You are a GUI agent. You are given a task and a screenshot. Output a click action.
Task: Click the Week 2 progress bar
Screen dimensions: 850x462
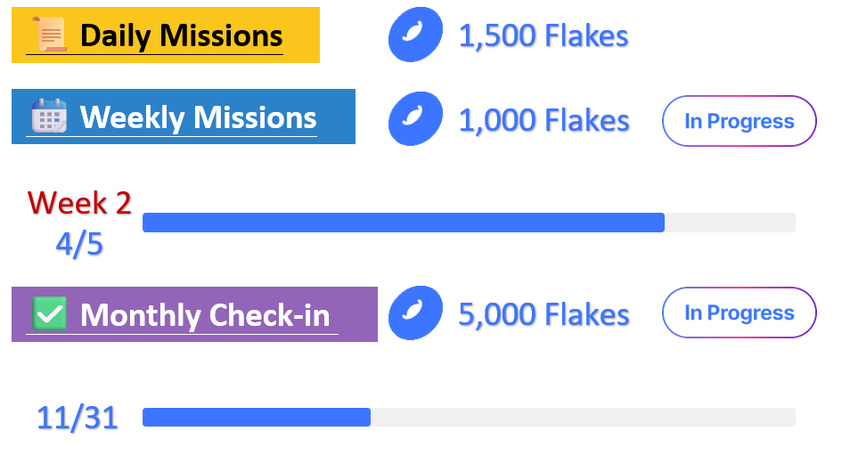click(x=469, y=222)
